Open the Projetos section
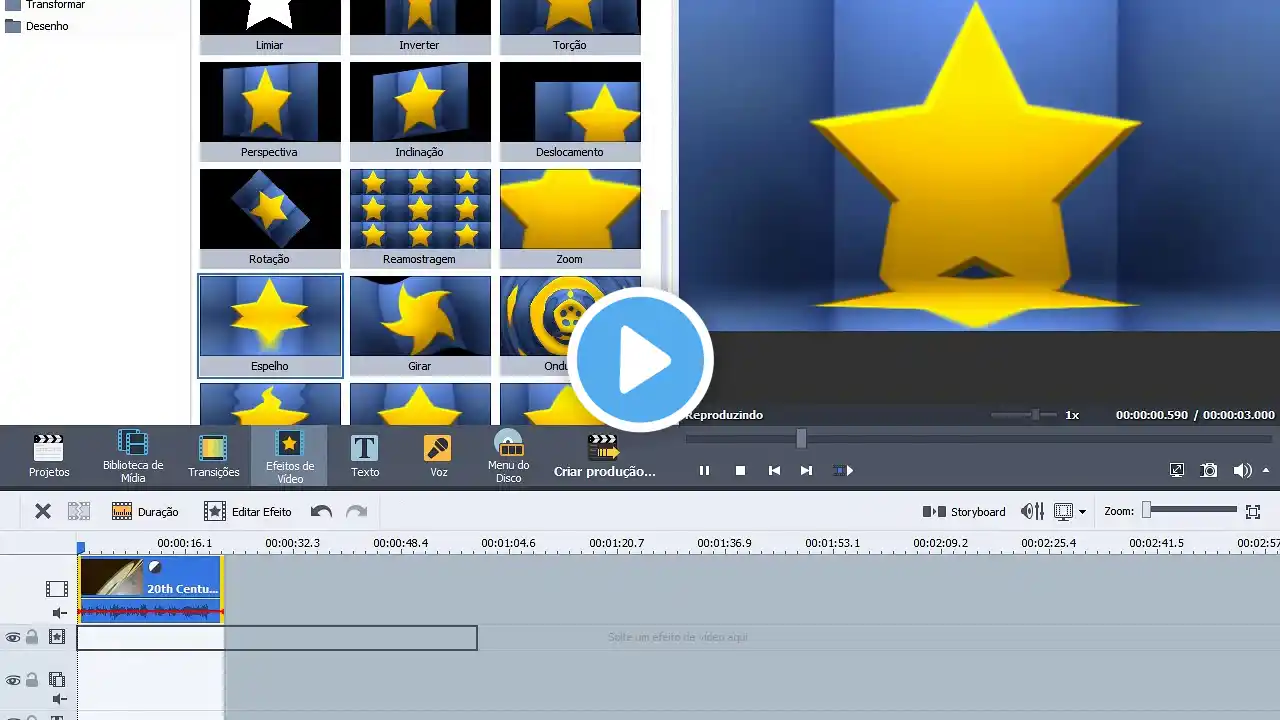Screen dimensions: 1280x720 49,456
